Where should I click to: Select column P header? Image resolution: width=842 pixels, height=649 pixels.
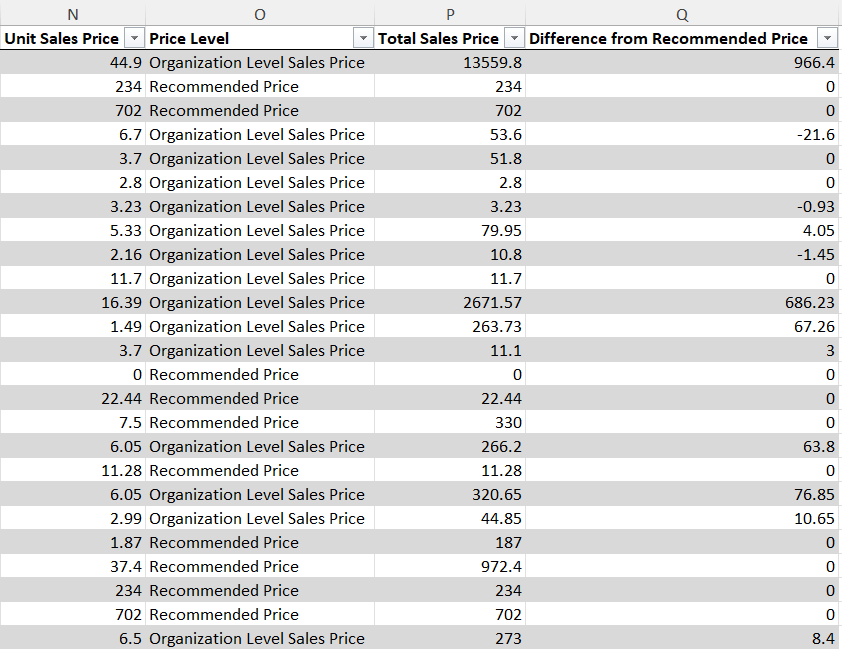450,14
